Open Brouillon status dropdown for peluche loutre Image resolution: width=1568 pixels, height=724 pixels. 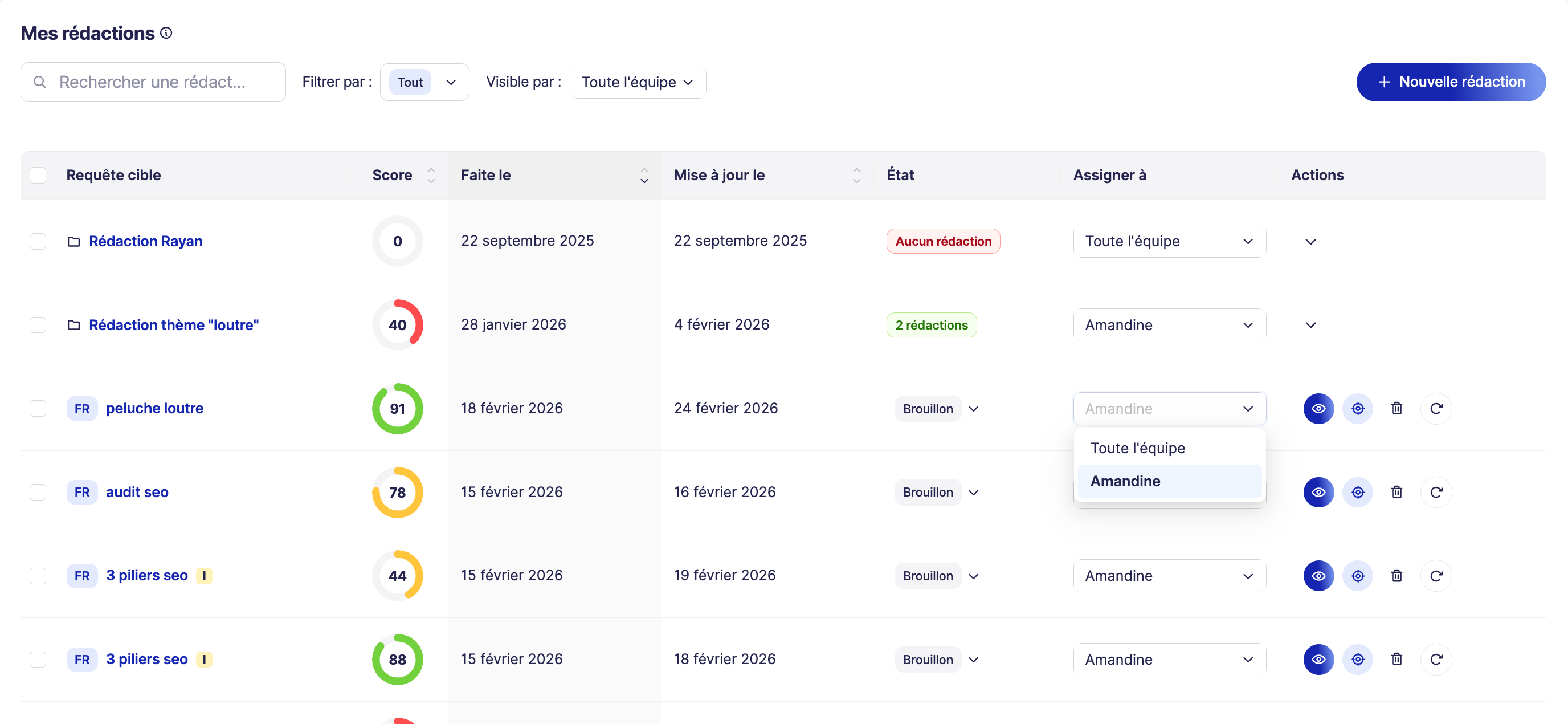pyautogui.click(x=937, y=409)
